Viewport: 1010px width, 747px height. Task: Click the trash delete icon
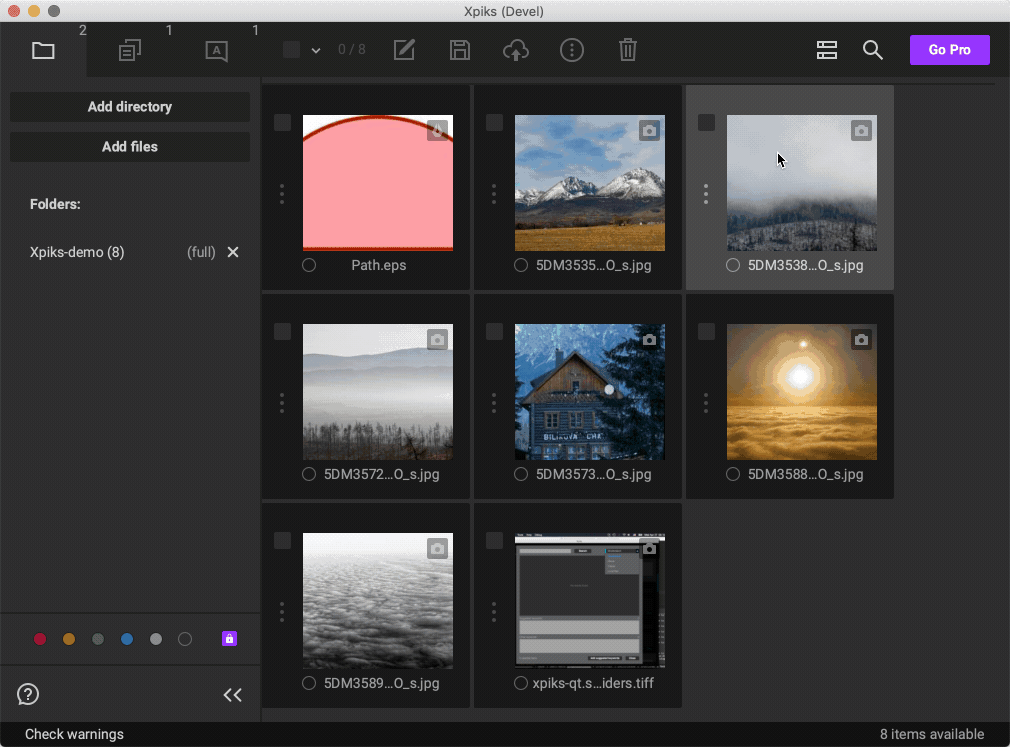(627, 50)
